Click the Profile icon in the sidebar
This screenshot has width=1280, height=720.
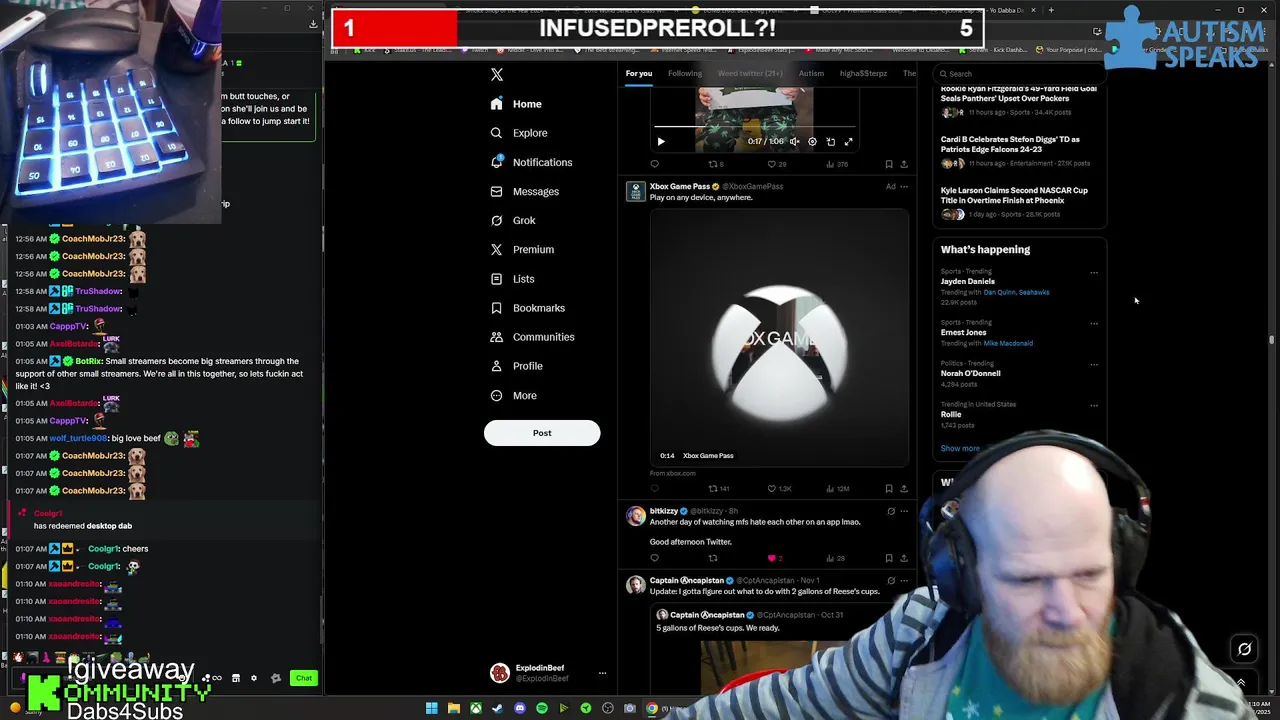tap(497, 366)
